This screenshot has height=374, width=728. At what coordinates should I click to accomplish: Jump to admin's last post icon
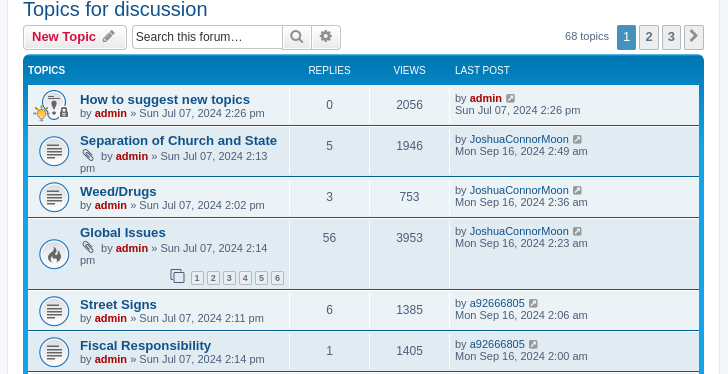(x=510, y=98)
